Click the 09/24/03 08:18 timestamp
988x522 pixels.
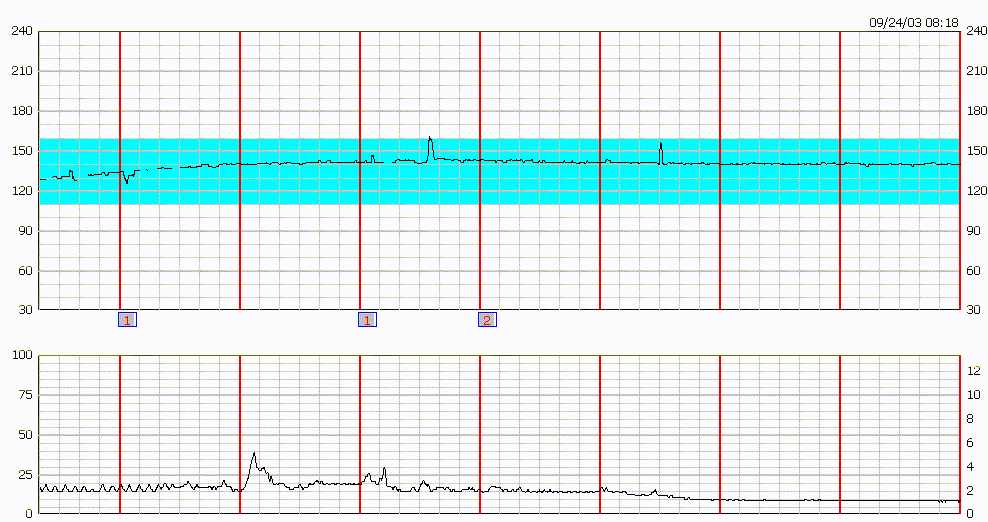[x=913, y=22]
